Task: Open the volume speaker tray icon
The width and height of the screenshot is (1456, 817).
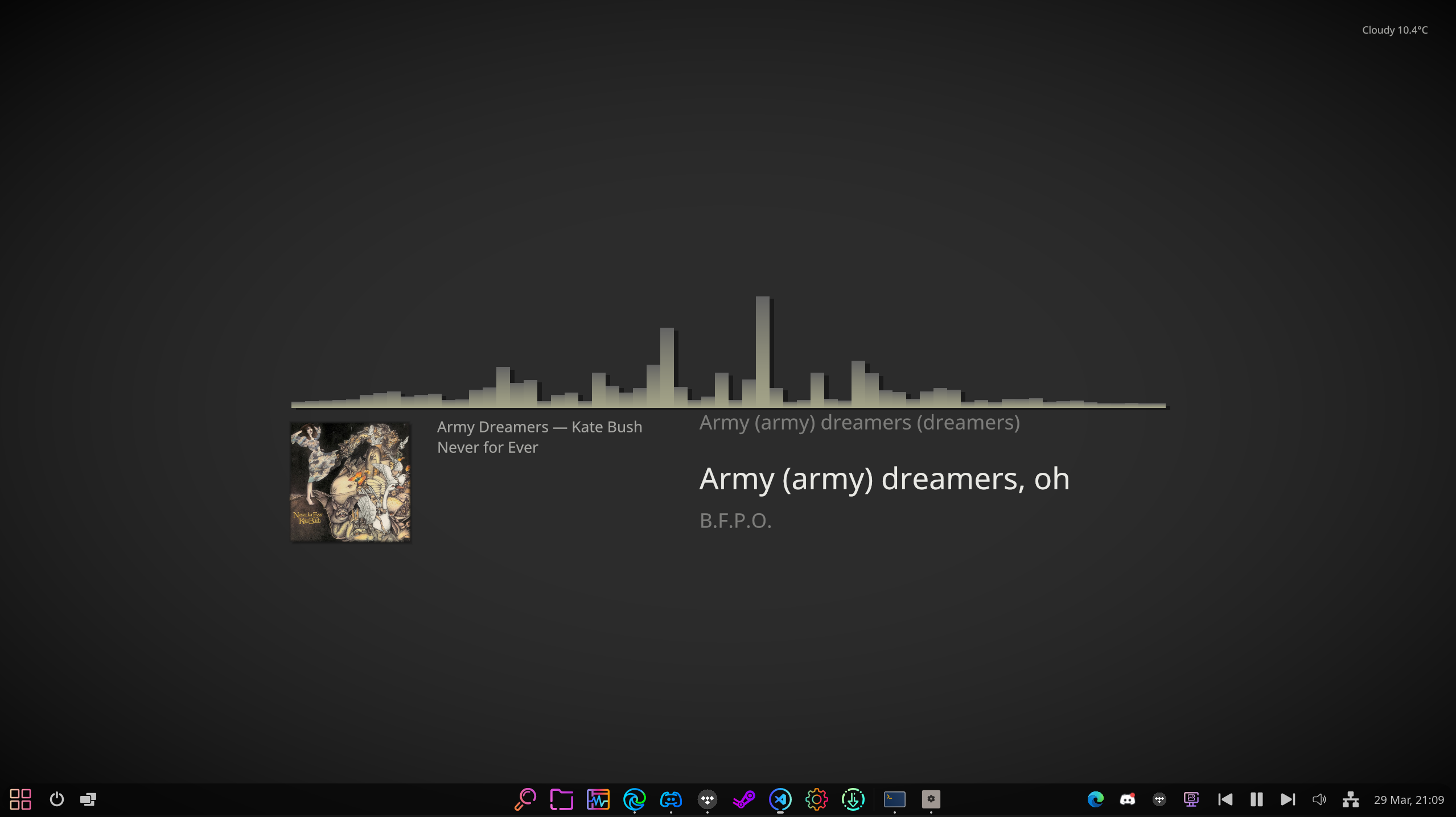Action: coord(1319,799)
